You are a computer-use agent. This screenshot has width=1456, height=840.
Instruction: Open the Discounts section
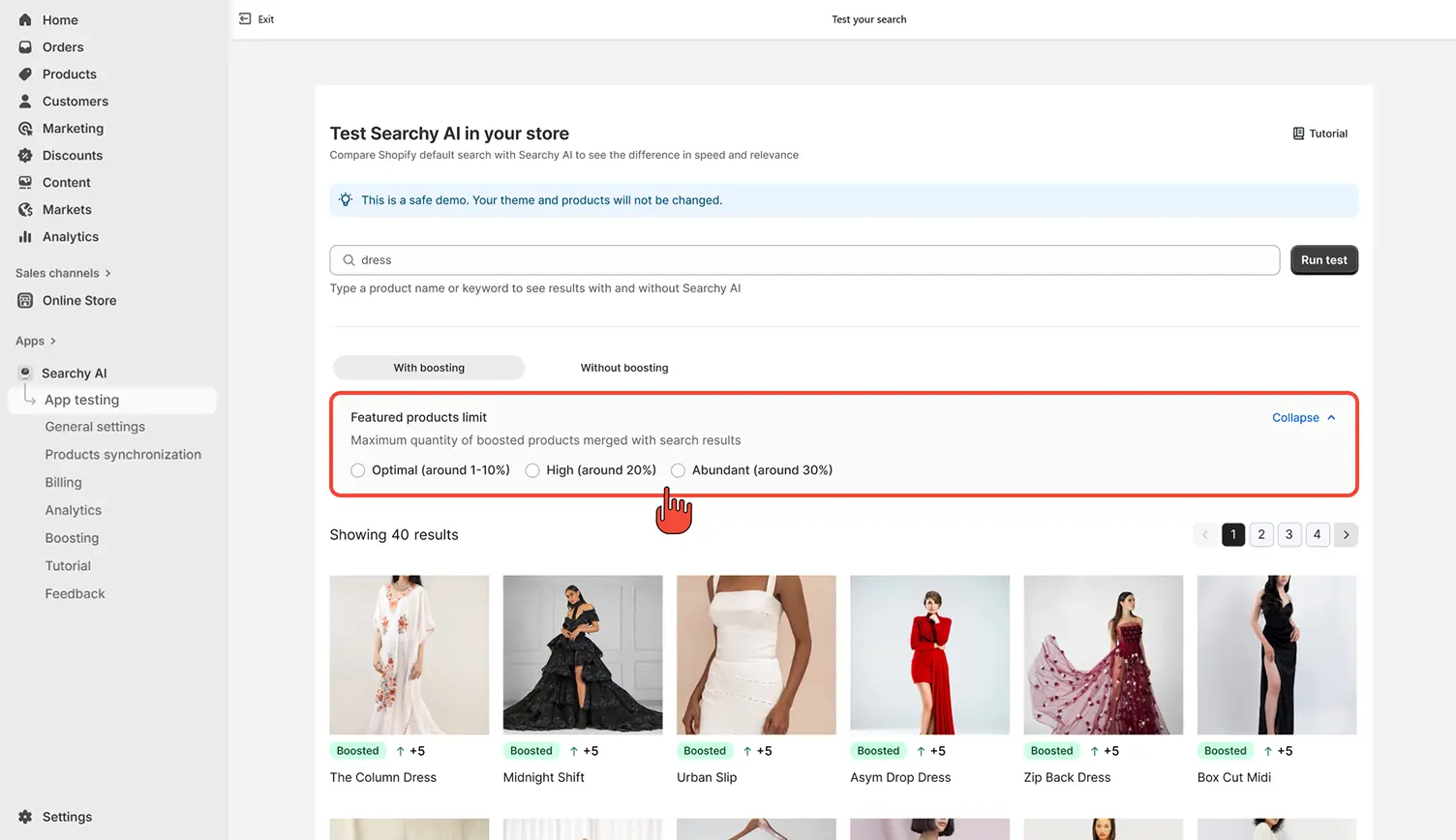72,155
